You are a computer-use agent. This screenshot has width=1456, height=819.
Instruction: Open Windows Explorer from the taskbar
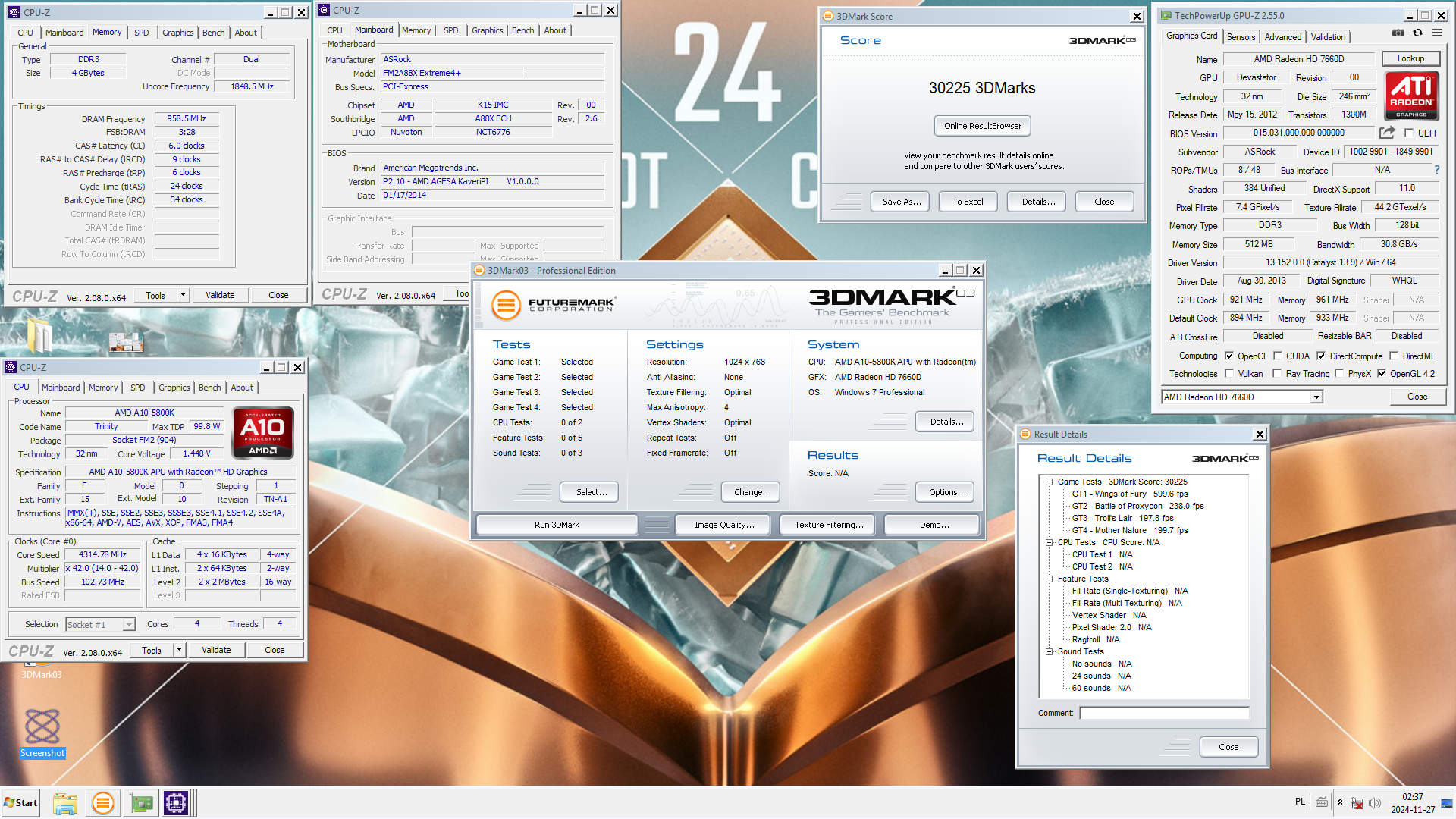click(65, 803)
